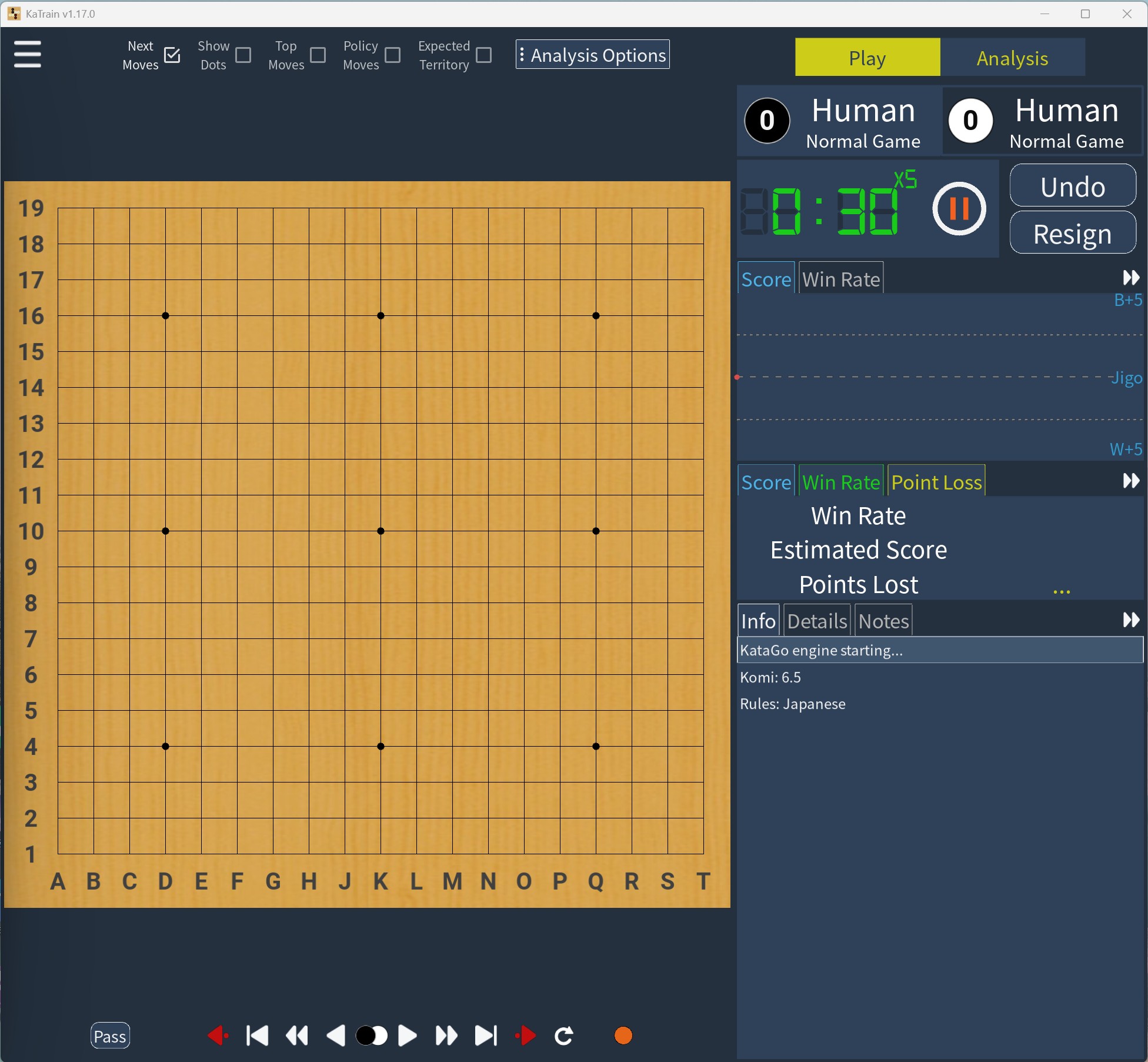
Task: Click the Pass button
Action: pos(110,1036)
